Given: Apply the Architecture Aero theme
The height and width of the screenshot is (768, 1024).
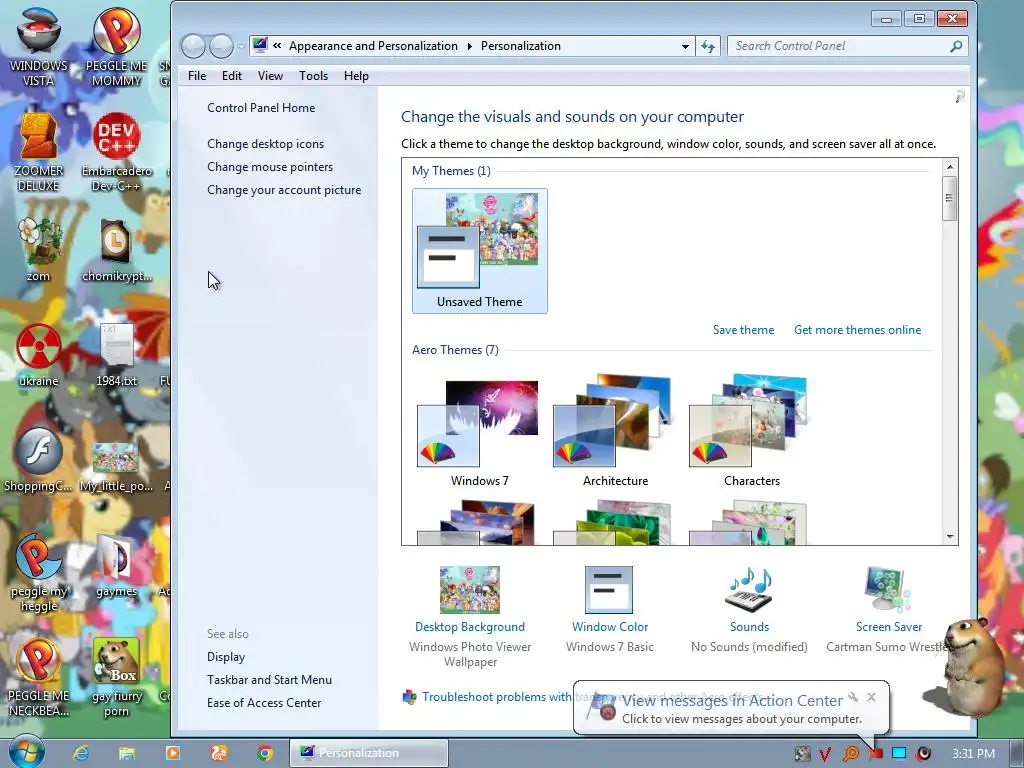Looking at the screenshot, I should [x=615, y=432].
